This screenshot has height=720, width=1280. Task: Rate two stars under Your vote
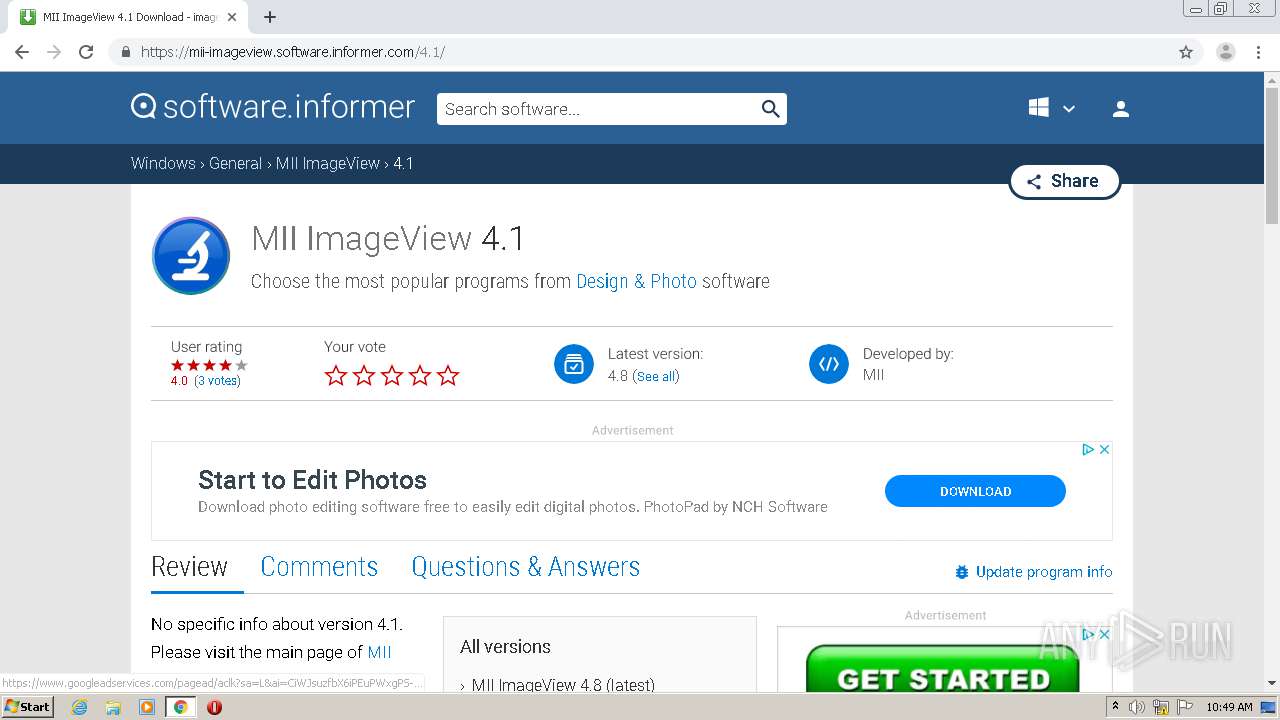coord(364,376)
